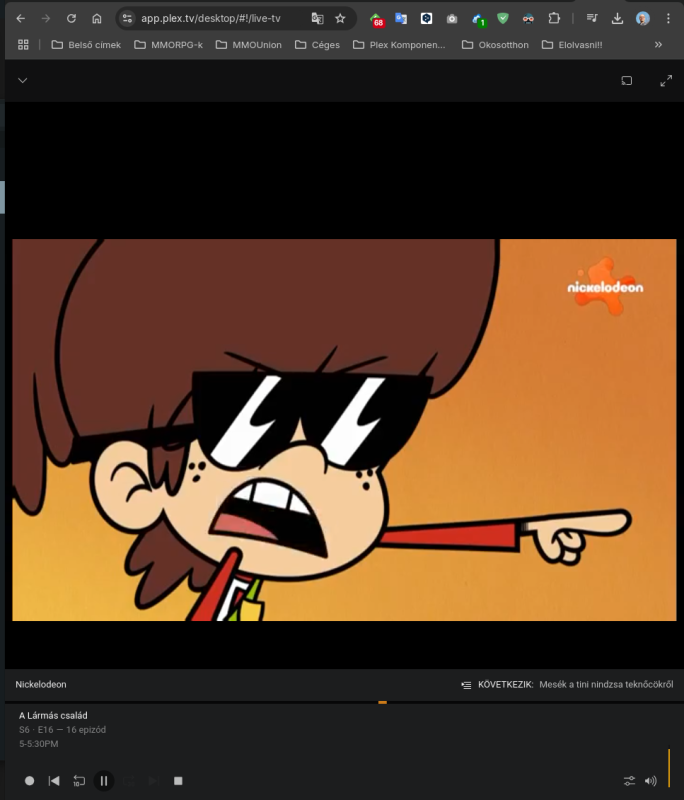The width and height of the screenshot is (684, 800).
Task: Click the S6 · E16 — 16 epizód text
Action: [62, 730]
